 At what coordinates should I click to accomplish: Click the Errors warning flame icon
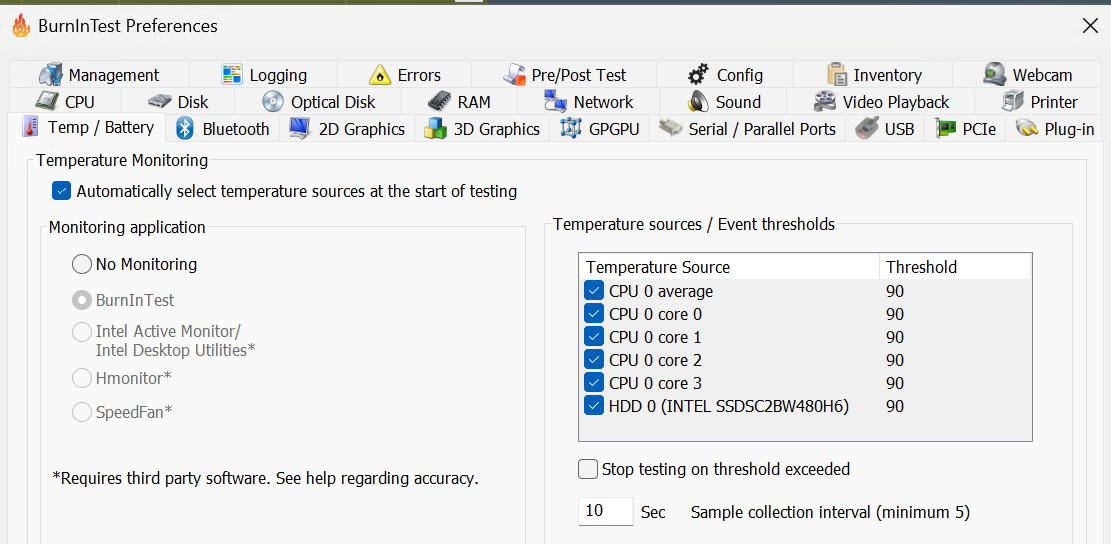coord(380,74)
